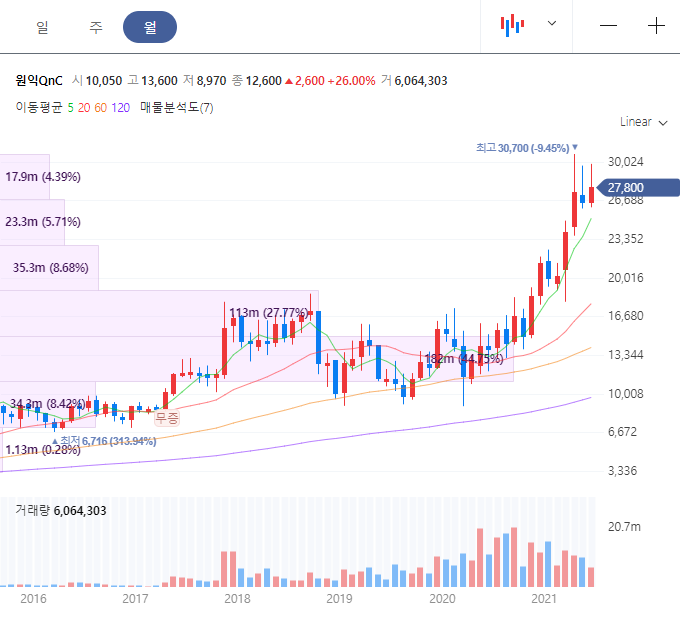
Task: Click the 종 12,600 closing price value
Action: [x=257, y=81]
